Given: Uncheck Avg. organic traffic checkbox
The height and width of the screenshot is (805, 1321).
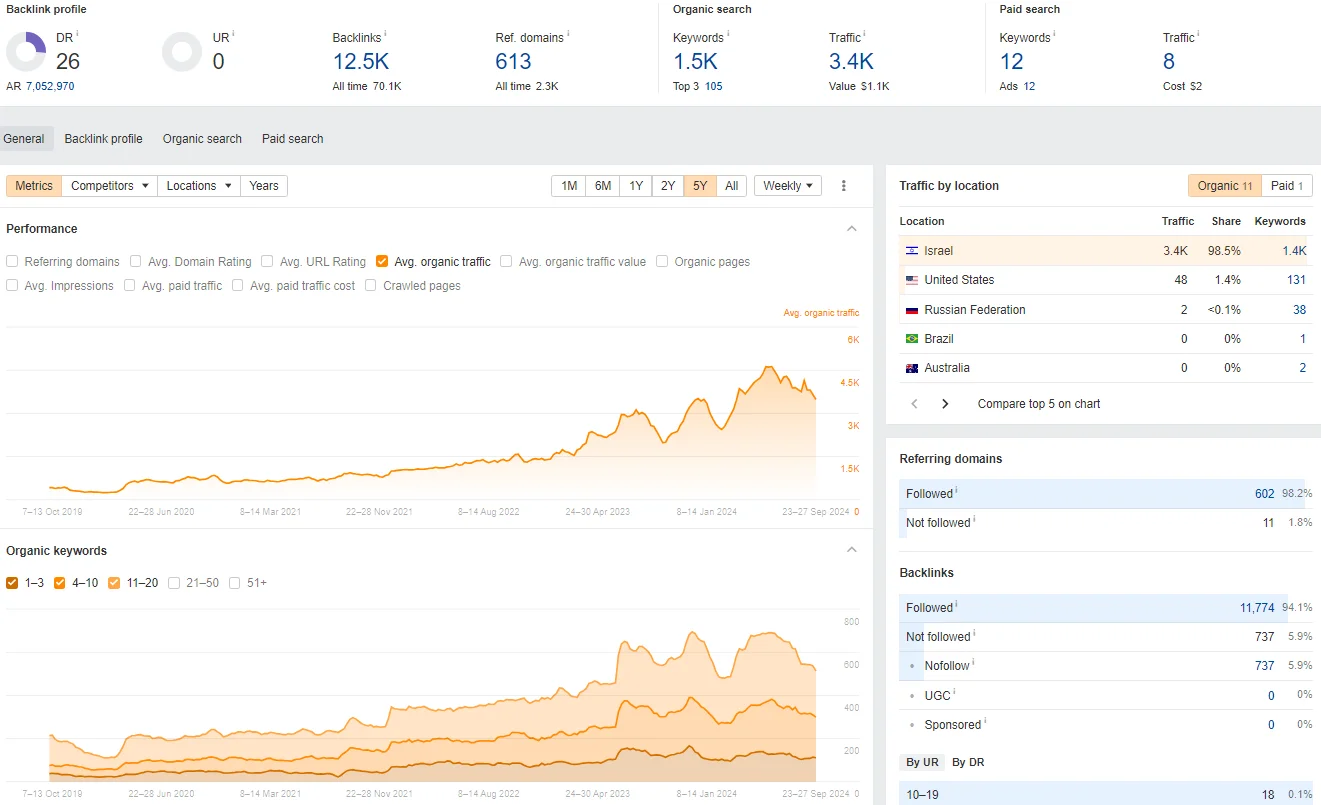Looking at the screenshot, I should point(382,262).
